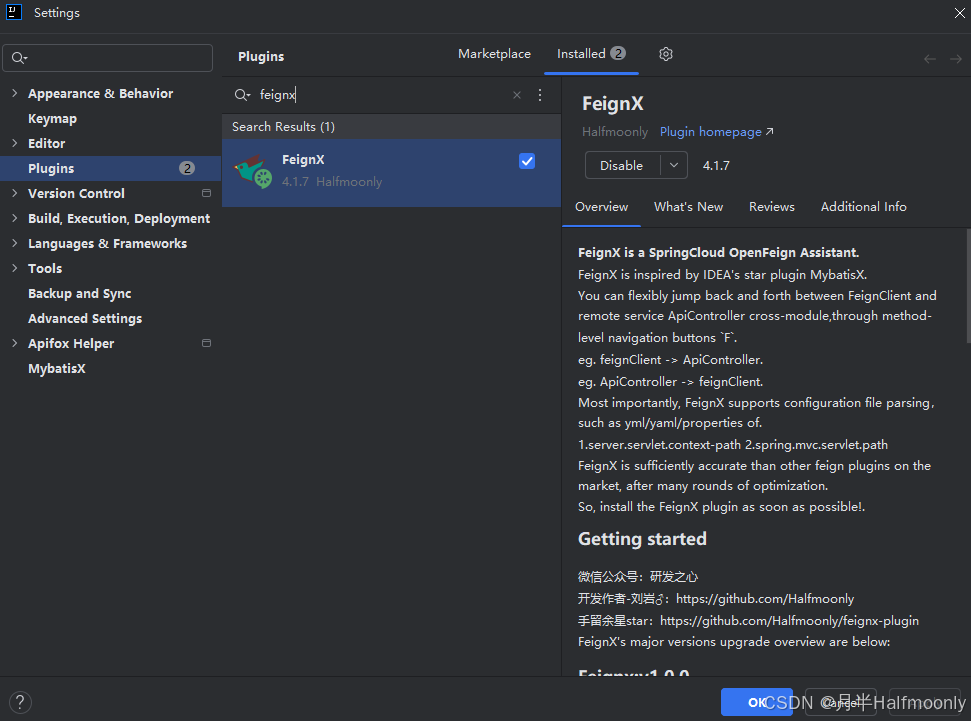This screenshot has width=971, height=721.
Task: Open the Disable button dropdown arrow
Action: click(x=674, y=165)
